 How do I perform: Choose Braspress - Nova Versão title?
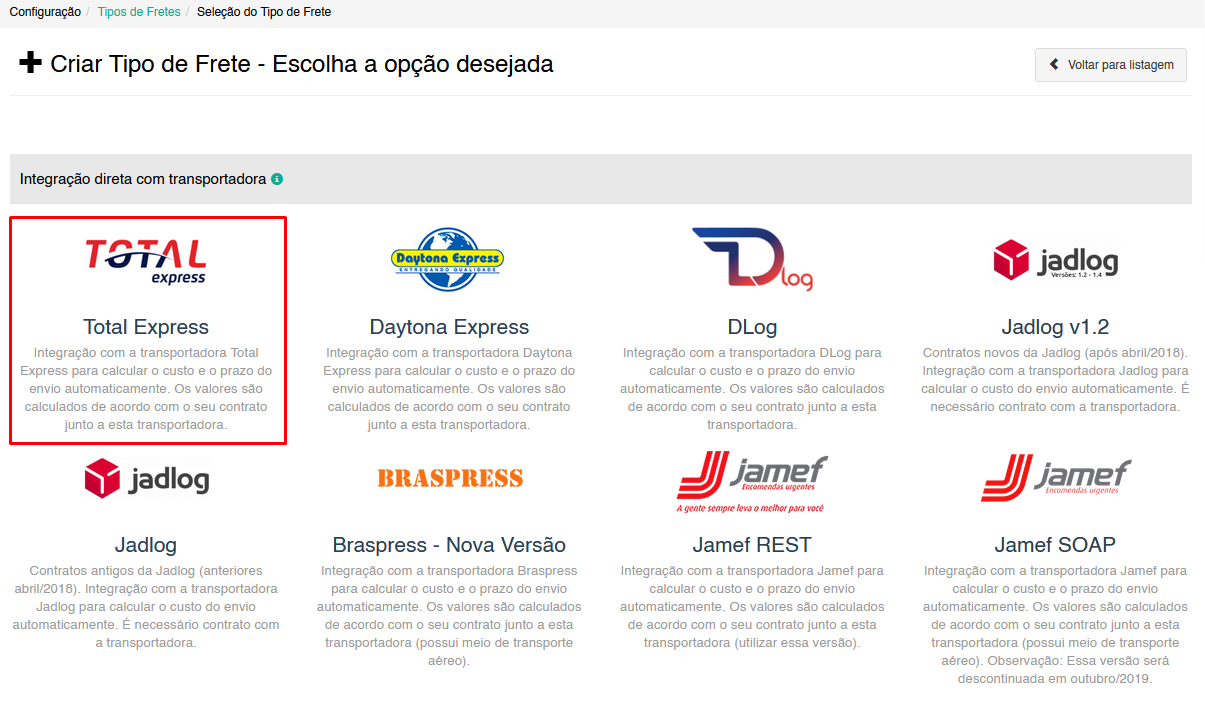point(449,545)
